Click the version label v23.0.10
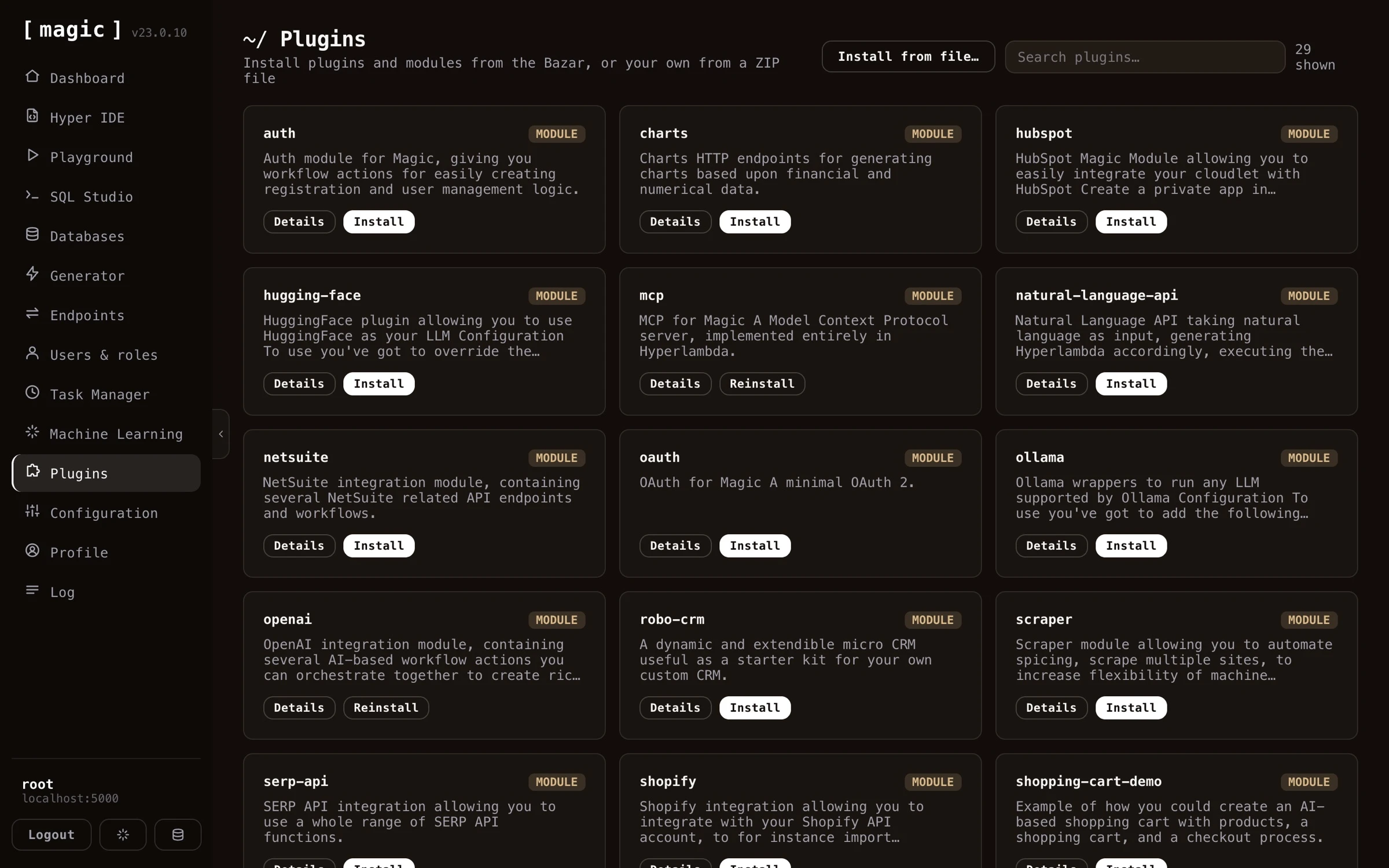The height and width of the screenshot is (868, 1389). click(159, 33)
